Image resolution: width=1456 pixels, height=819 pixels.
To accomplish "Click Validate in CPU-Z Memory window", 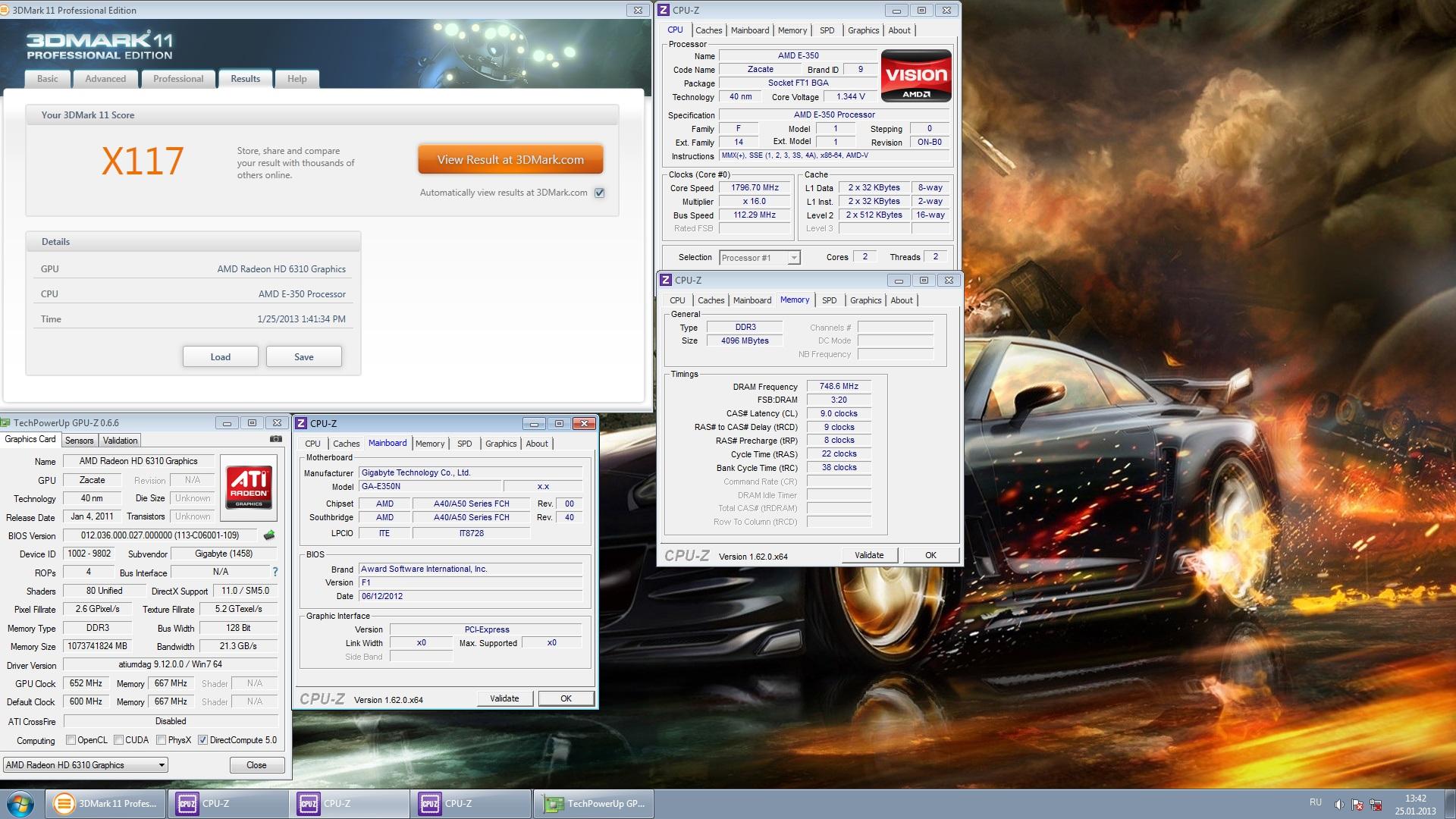I will [869, 555].
